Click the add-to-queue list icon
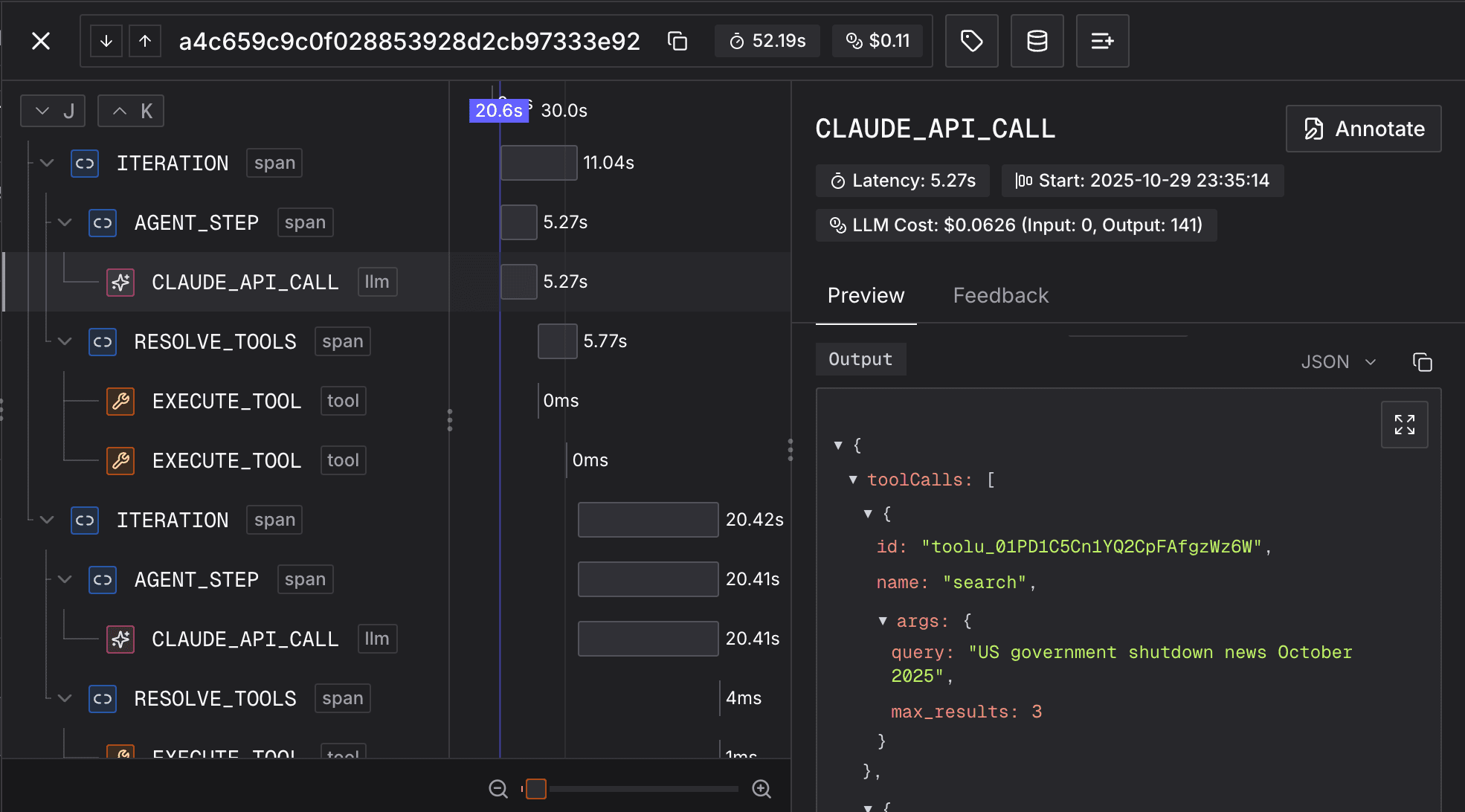 (1102, 41)
